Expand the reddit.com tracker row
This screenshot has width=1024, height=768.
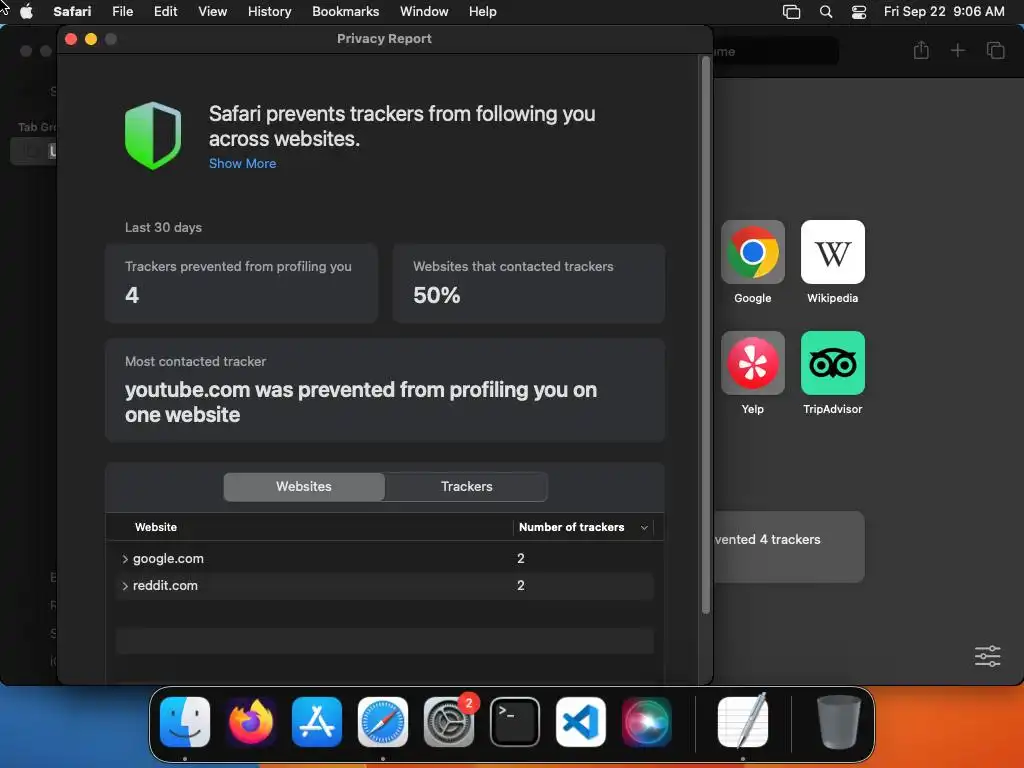pos(125,586)
